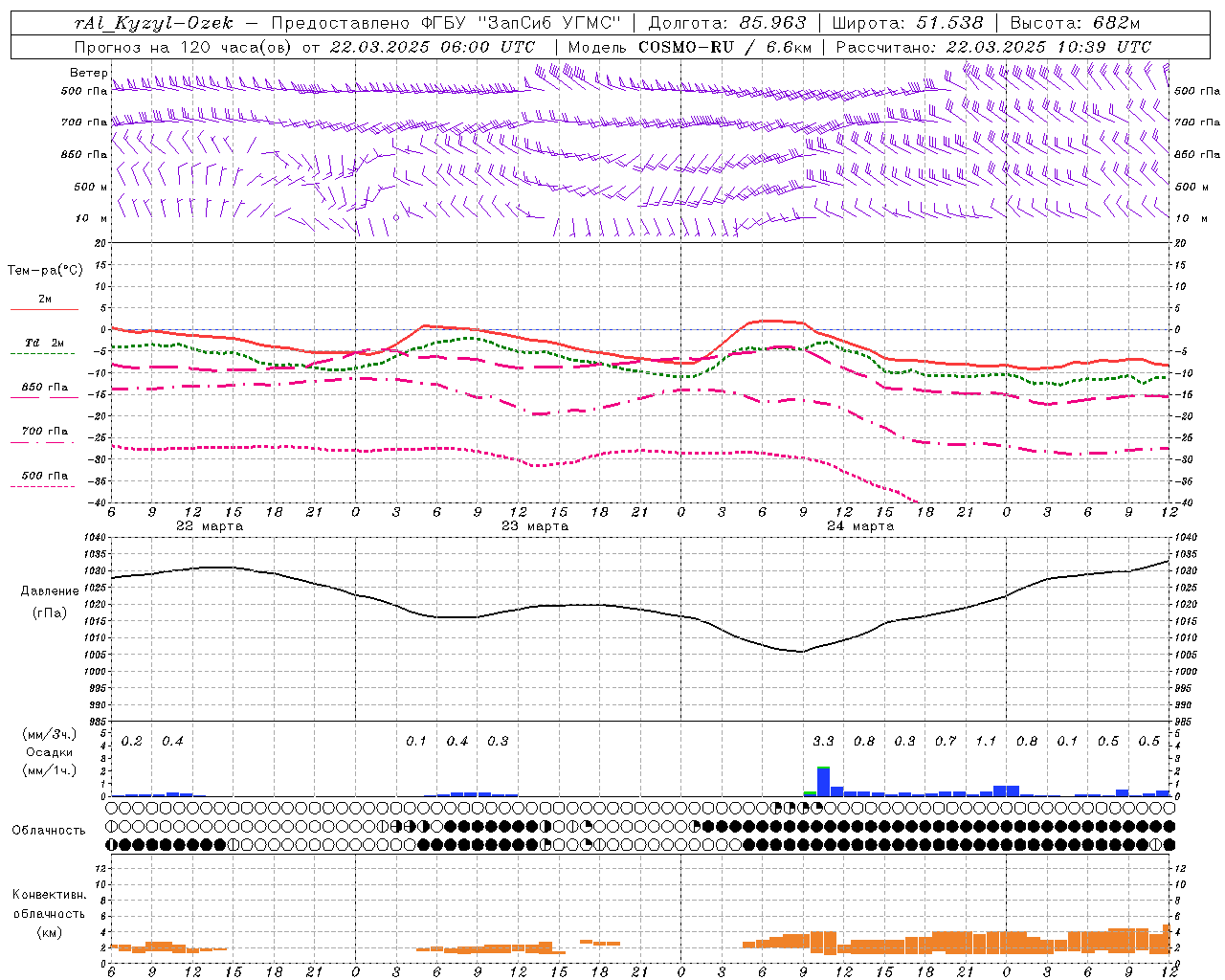This screenshot has width=1225, height=980.
Task: Click the station title rAl_Kyzyl-Ozek
Action: (x=153, y=23)
